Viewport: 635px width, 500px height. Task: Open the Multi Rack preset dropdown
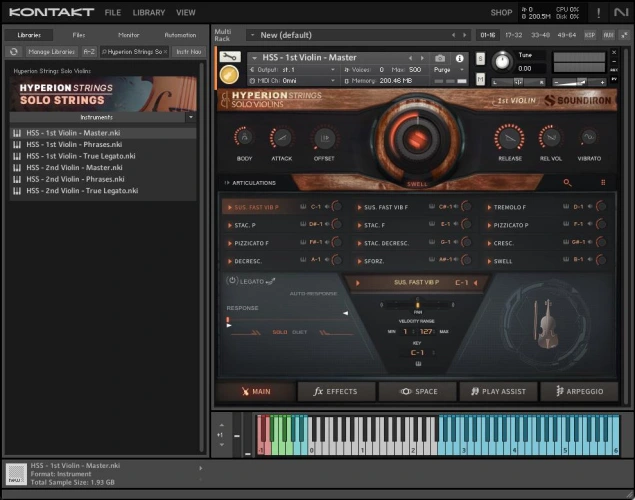click(x=252, y=35)
